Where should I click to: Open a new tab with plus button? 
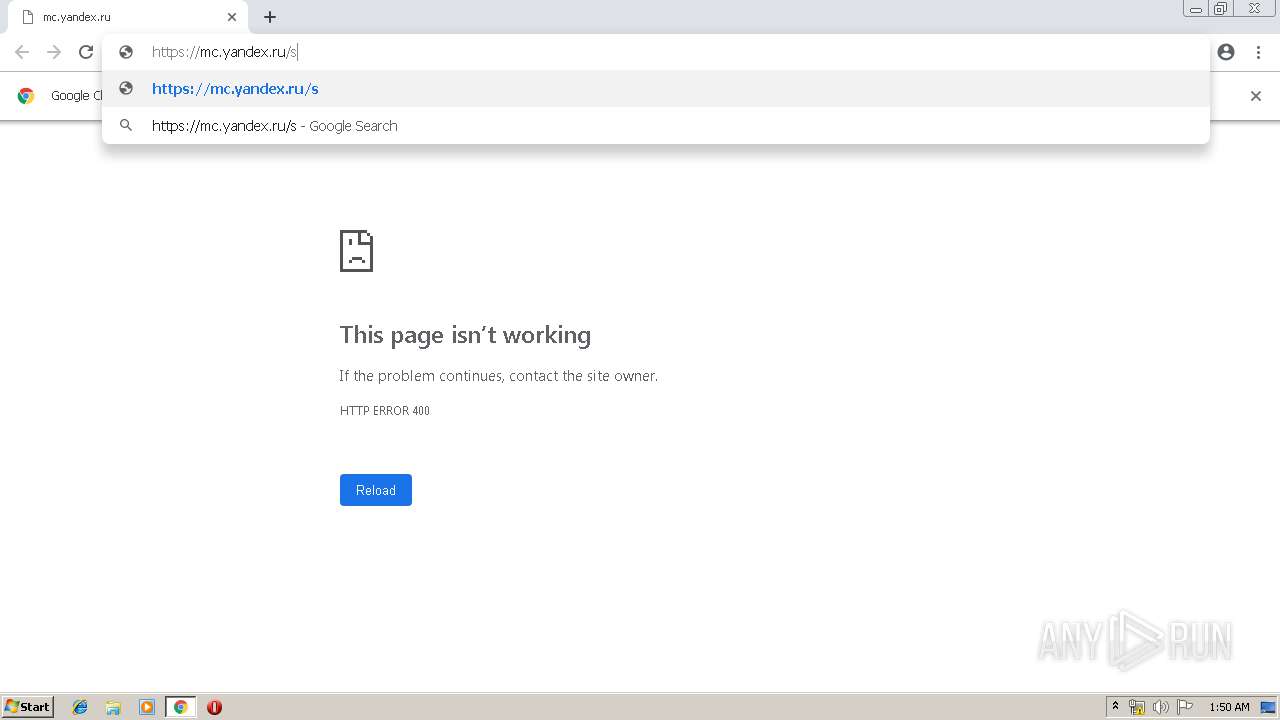(x=270, y=17)
